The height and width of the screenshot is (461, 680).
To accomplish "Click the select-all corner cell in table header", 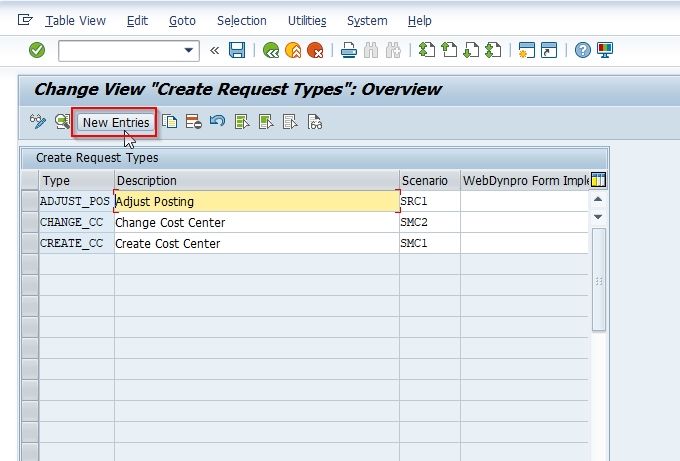I will point(30,180).
